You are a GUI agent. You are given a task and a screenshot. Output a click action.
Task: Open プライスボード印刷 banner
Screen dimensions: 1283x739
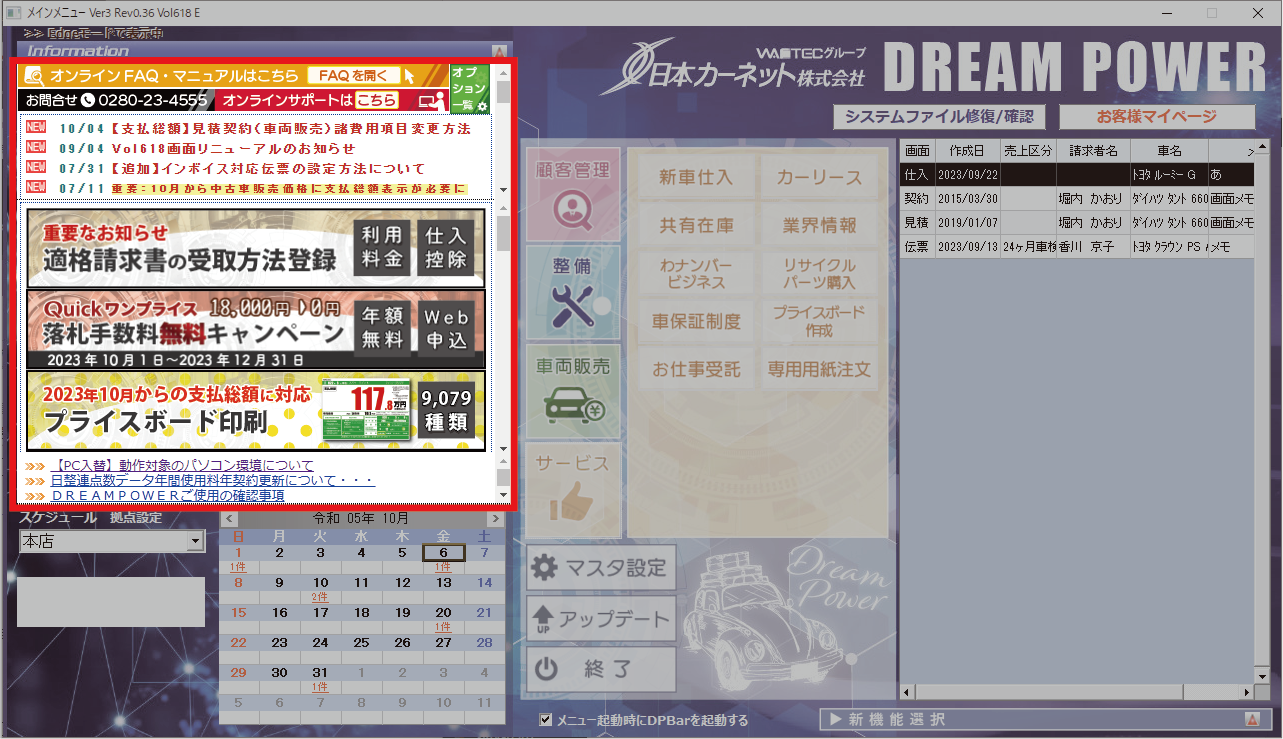tap(256, 410)
